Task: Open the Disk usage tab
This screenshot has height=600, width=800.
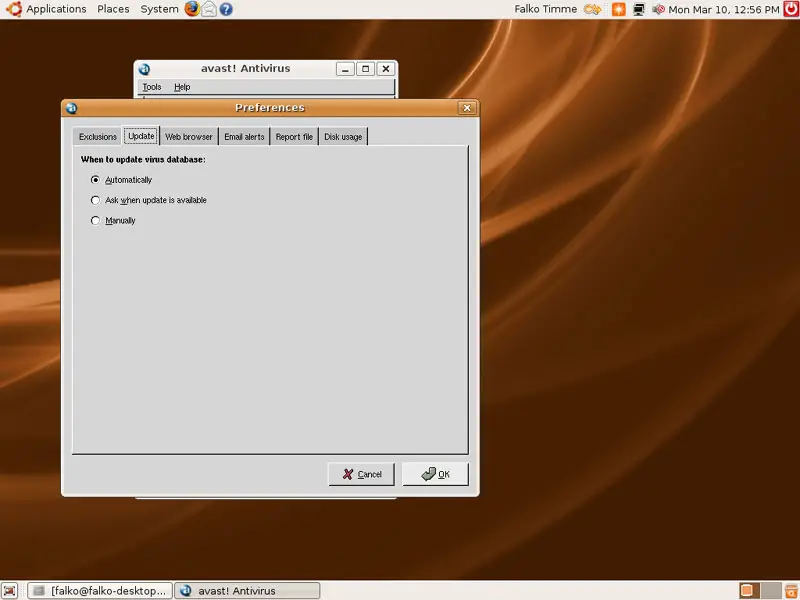Action: click(343, 137)
